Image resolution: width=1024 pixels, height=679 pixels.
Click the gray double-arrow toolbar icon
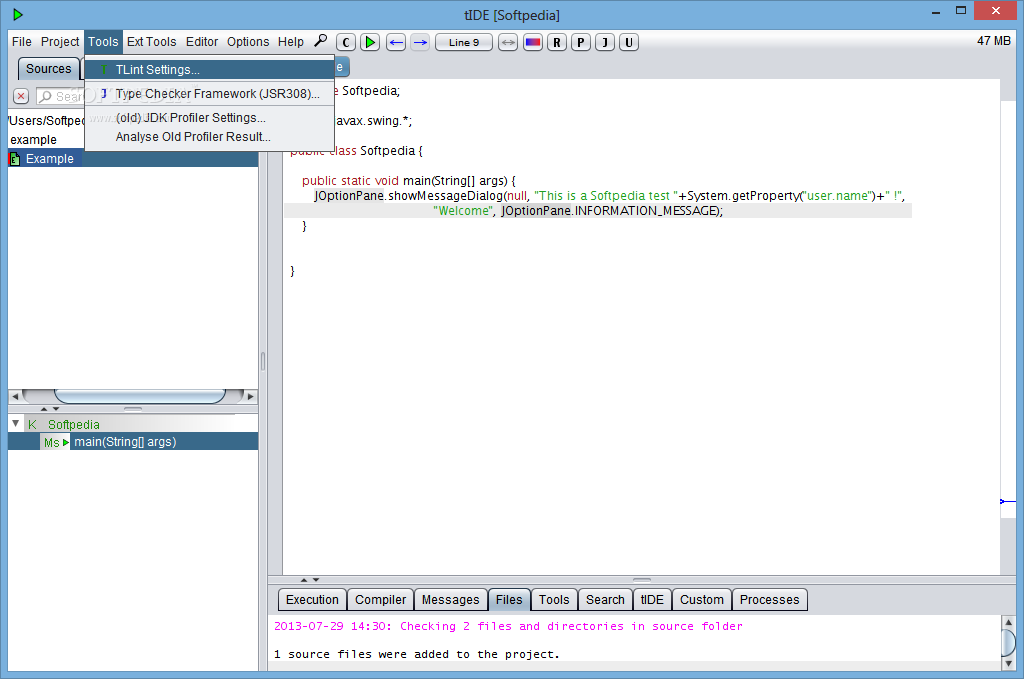click(x=508, y=42)
